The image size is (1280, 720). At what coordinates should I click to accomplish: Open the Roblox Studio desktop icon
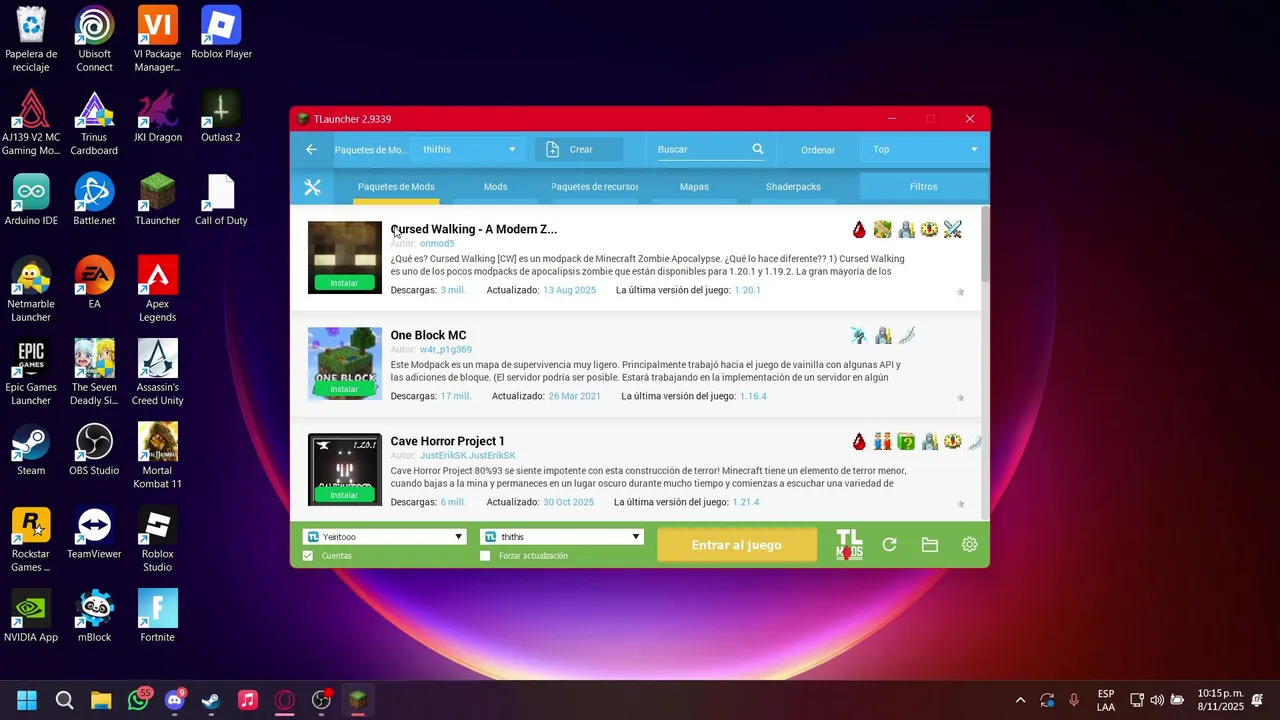tap(157, 540)
